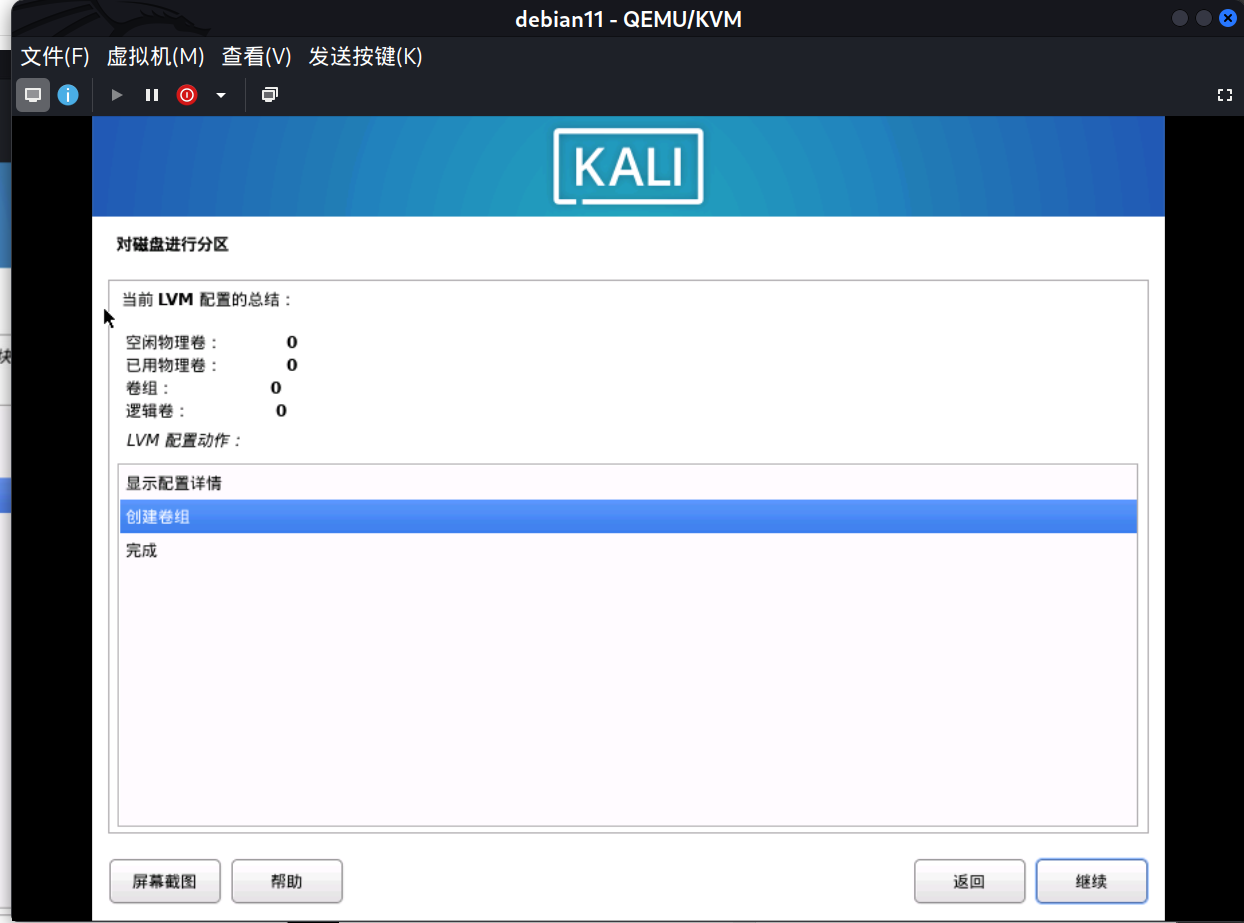
Task: Open the snapshots manager icon
Action: click(x=269, y=95)
